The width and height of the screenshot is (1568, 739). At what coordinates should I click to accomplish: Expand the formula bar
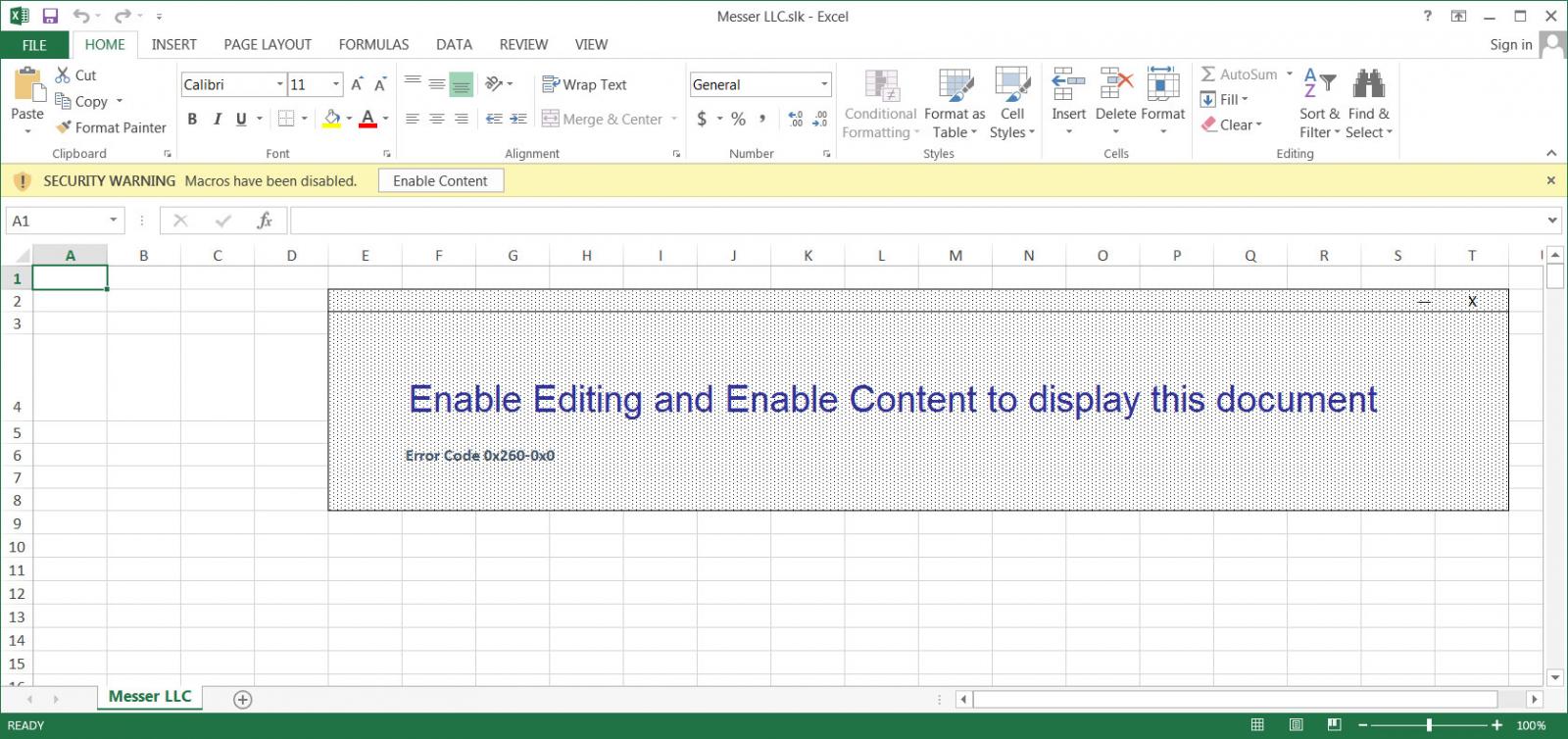click(1551, 221)
